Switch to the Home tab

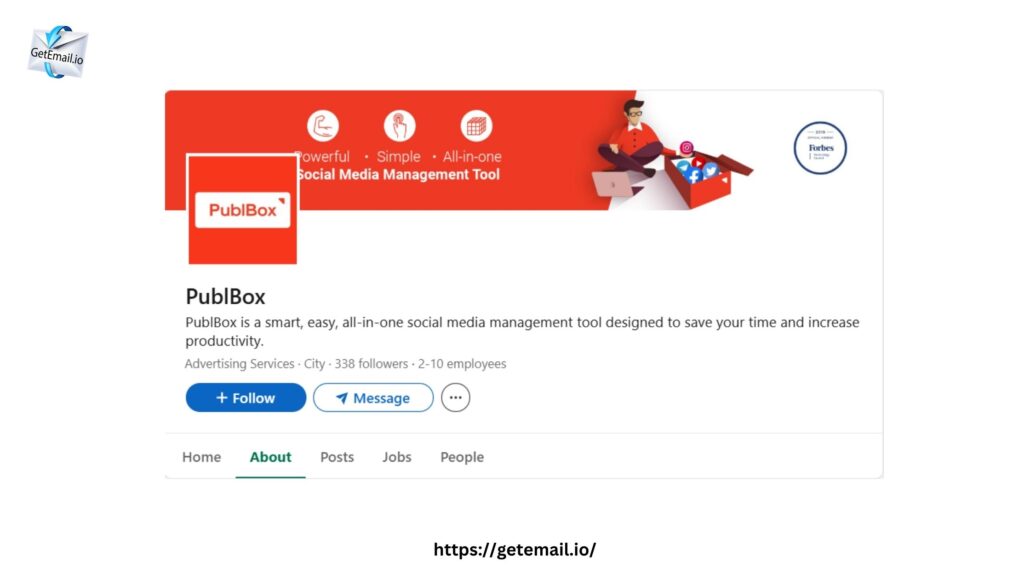202,457
